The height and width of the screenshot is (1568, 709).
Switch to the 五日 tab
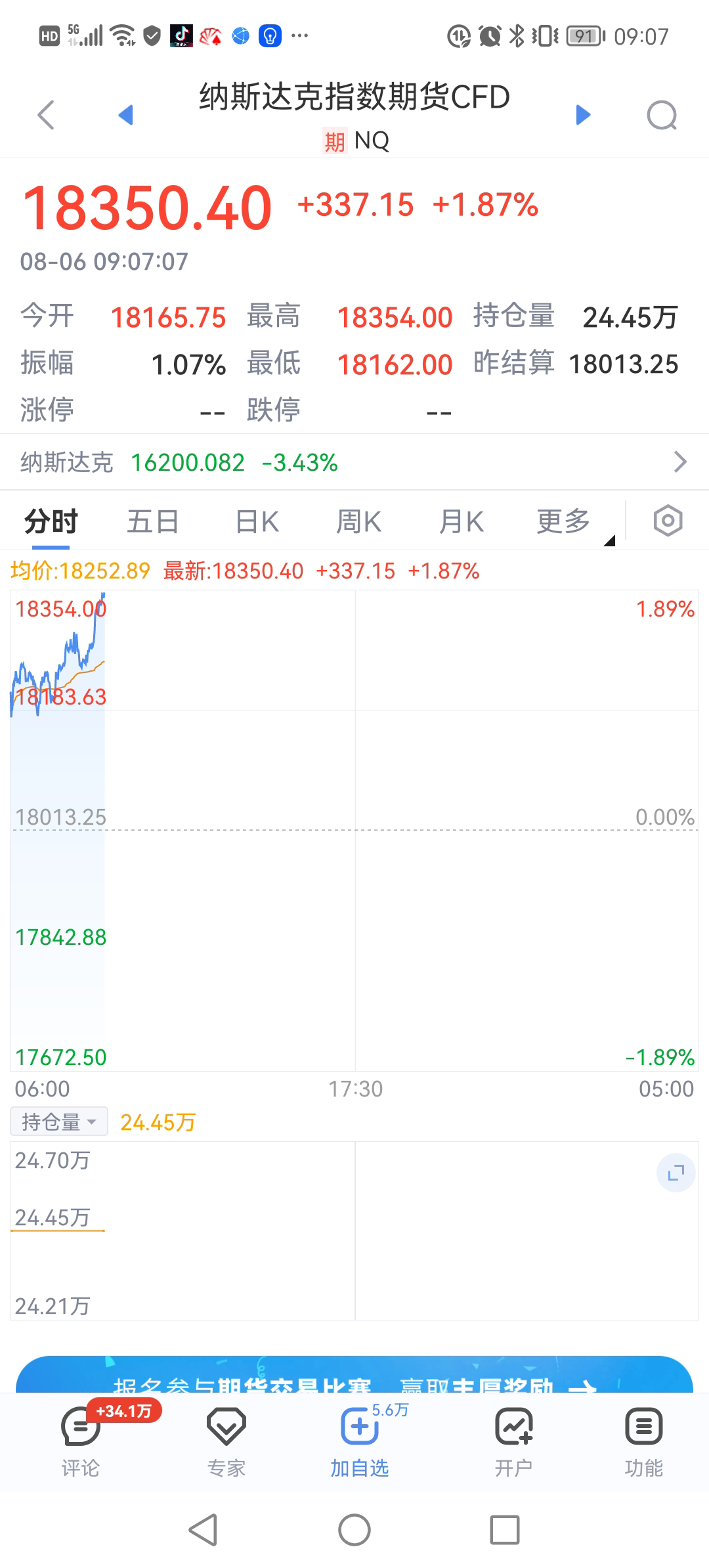152,523
